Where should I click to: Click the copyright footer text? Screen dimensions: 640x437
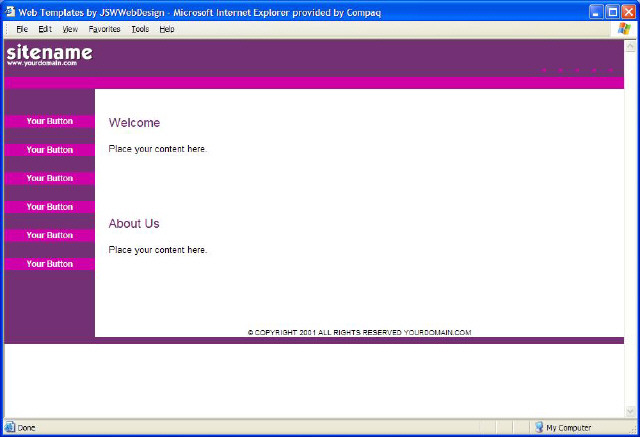[359, 332]
